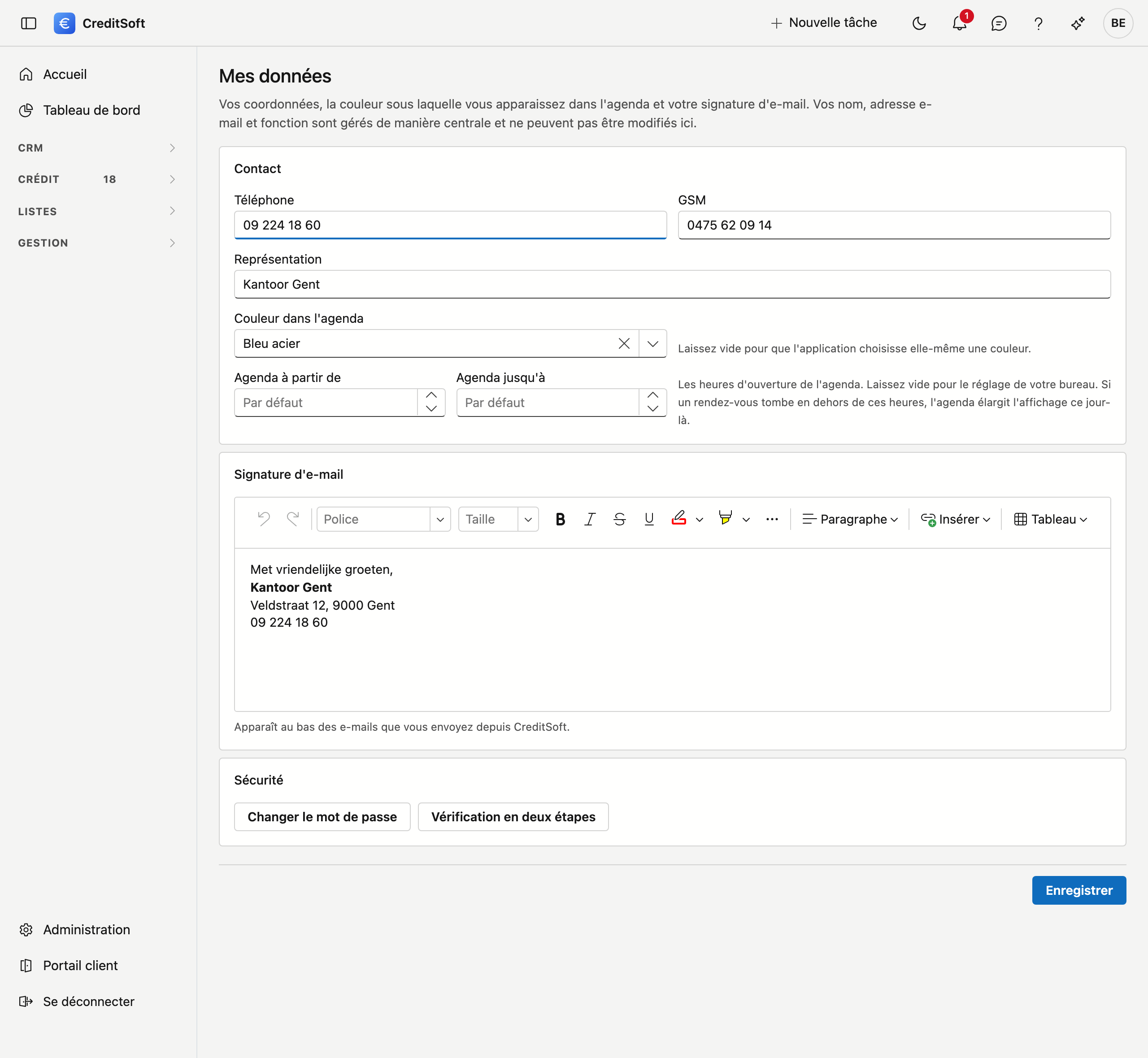The height and width of the screenshot is (1058, 1148).
Task: Click the CreditSoft euro logo
Action: [x=64, y=23]
